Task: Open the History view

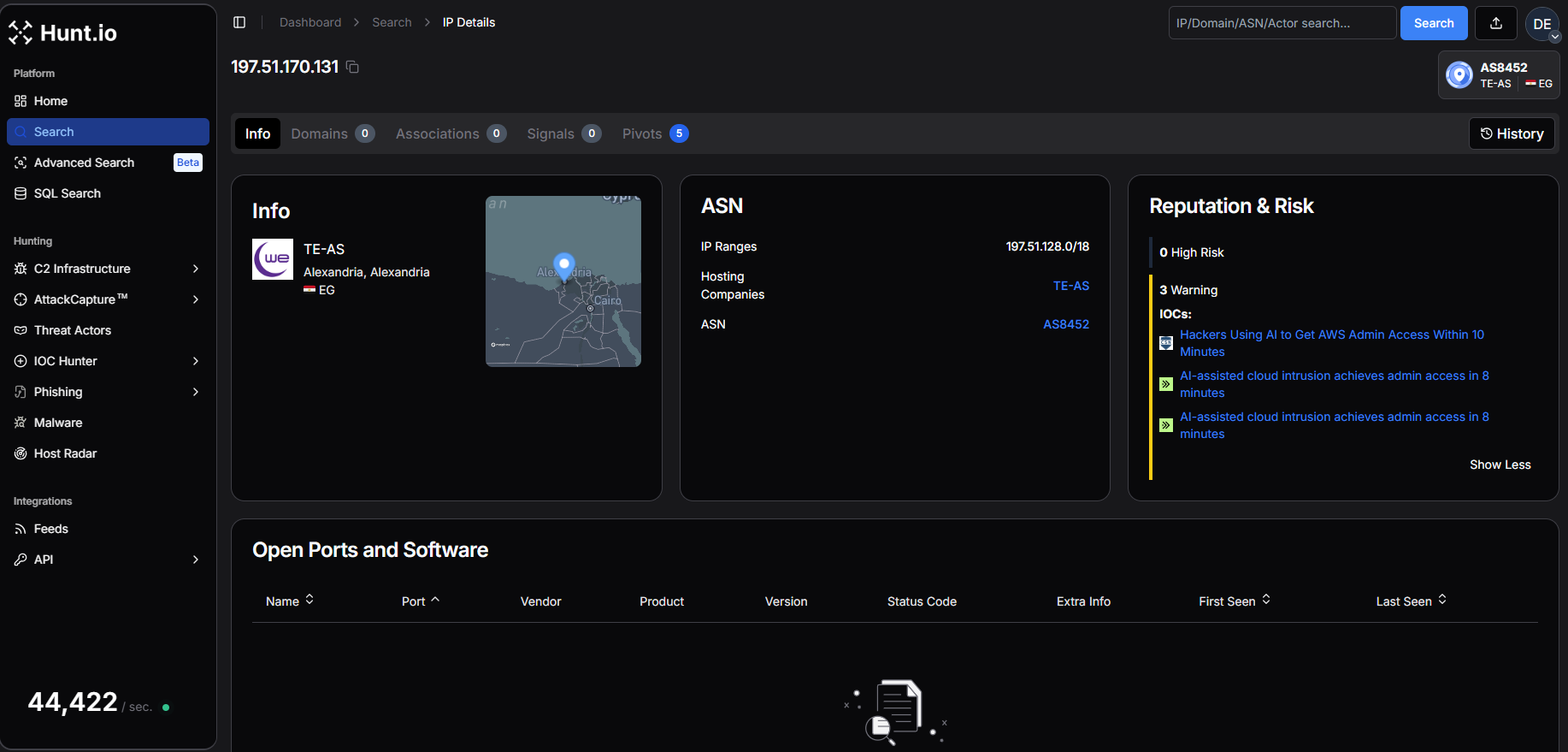Action: click(1512, 133)
